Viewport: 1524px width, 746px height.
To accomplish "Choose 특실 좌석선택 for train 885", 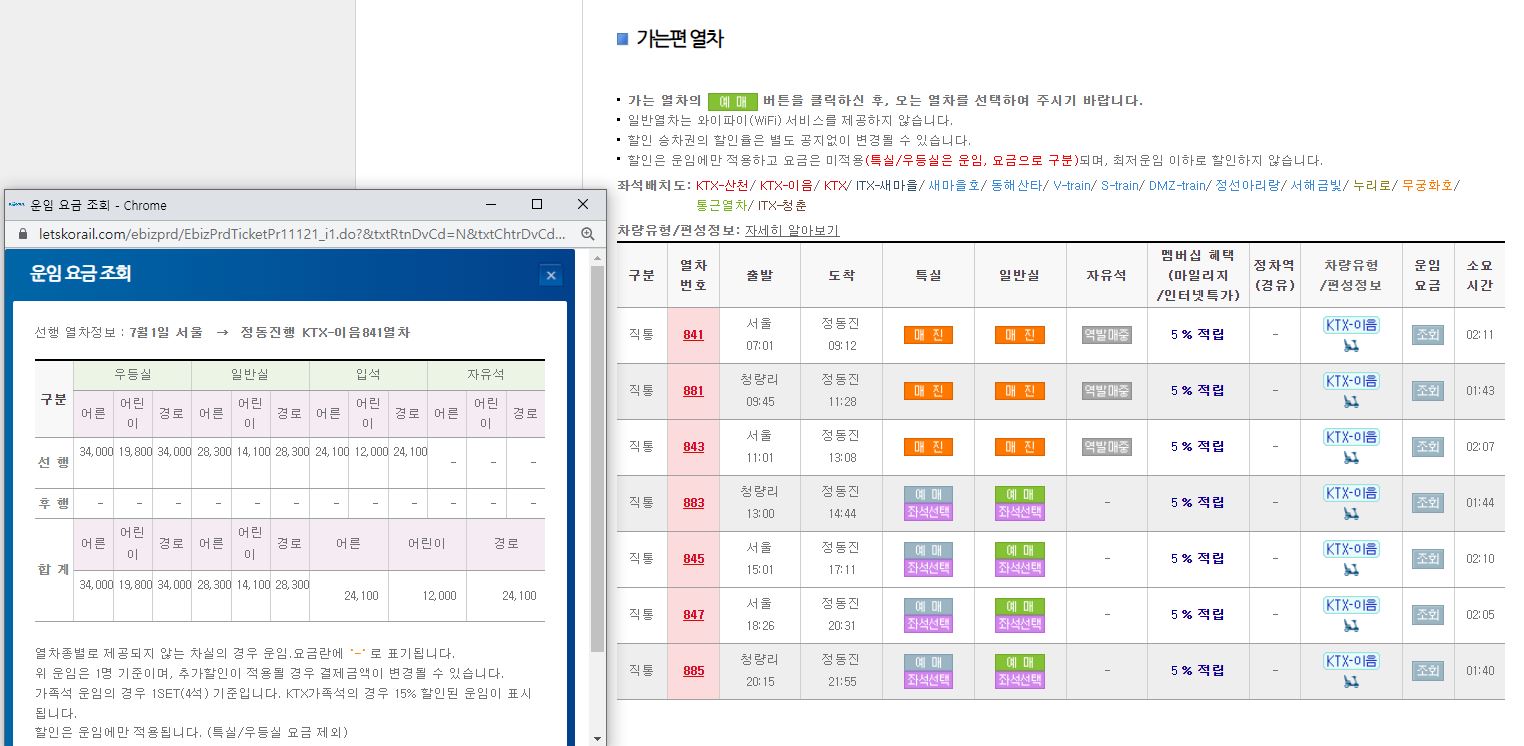I will [928, 680].
